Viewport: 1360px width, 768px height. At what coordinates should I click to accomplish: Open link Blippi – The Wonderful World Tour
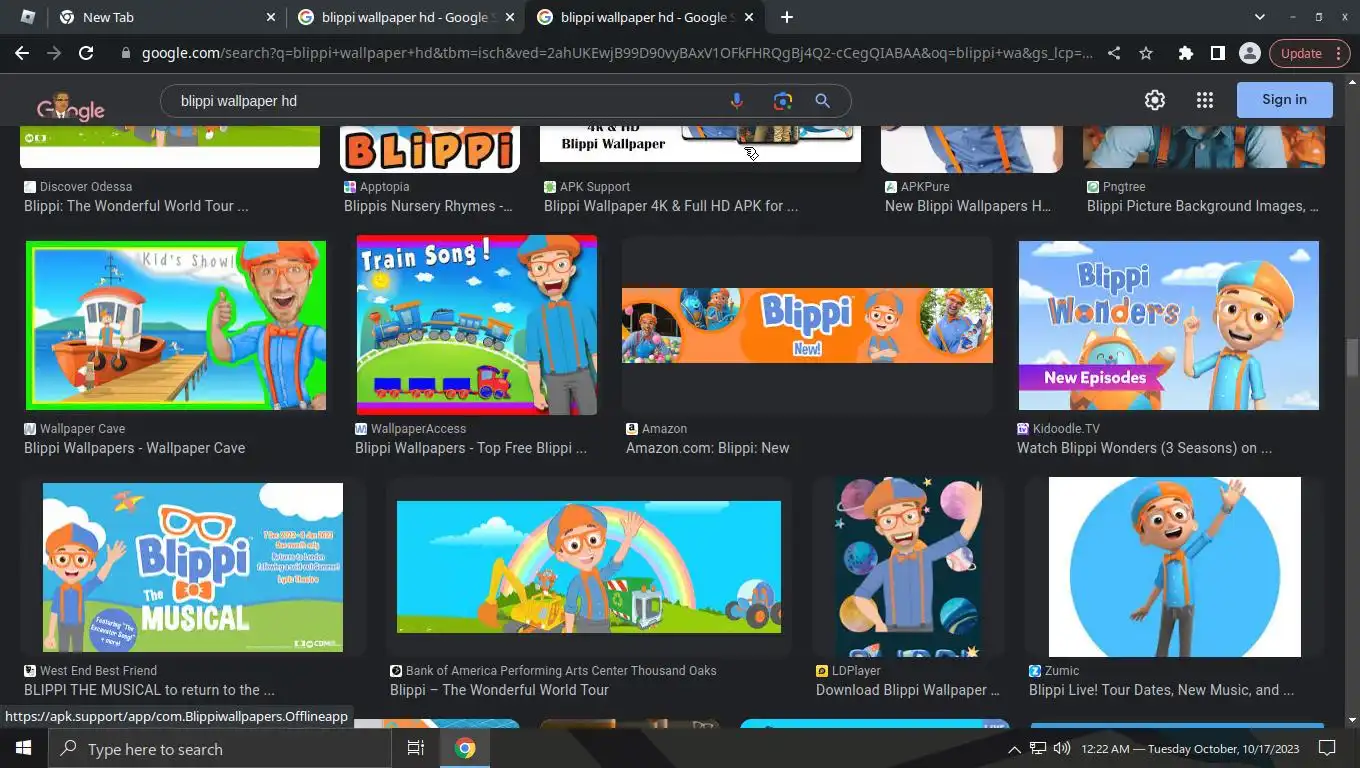pos(499,690)
